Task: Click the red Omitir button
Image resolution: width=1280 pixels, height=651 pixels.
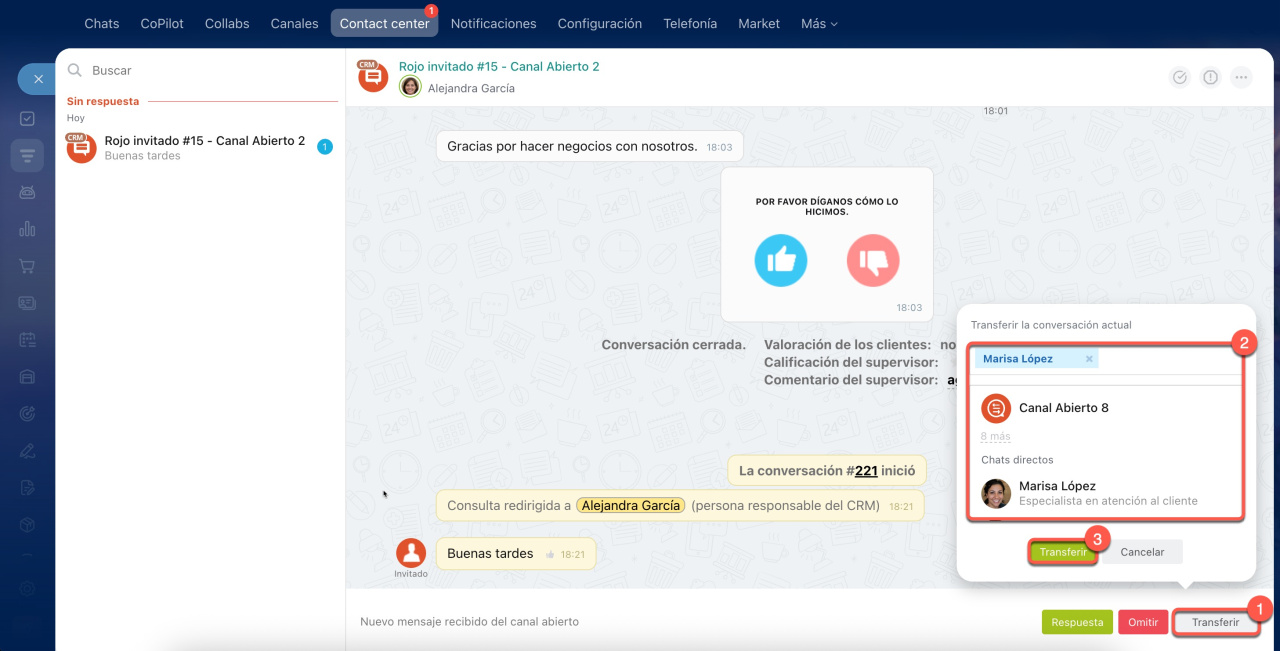Action: tap(1142, 622)
